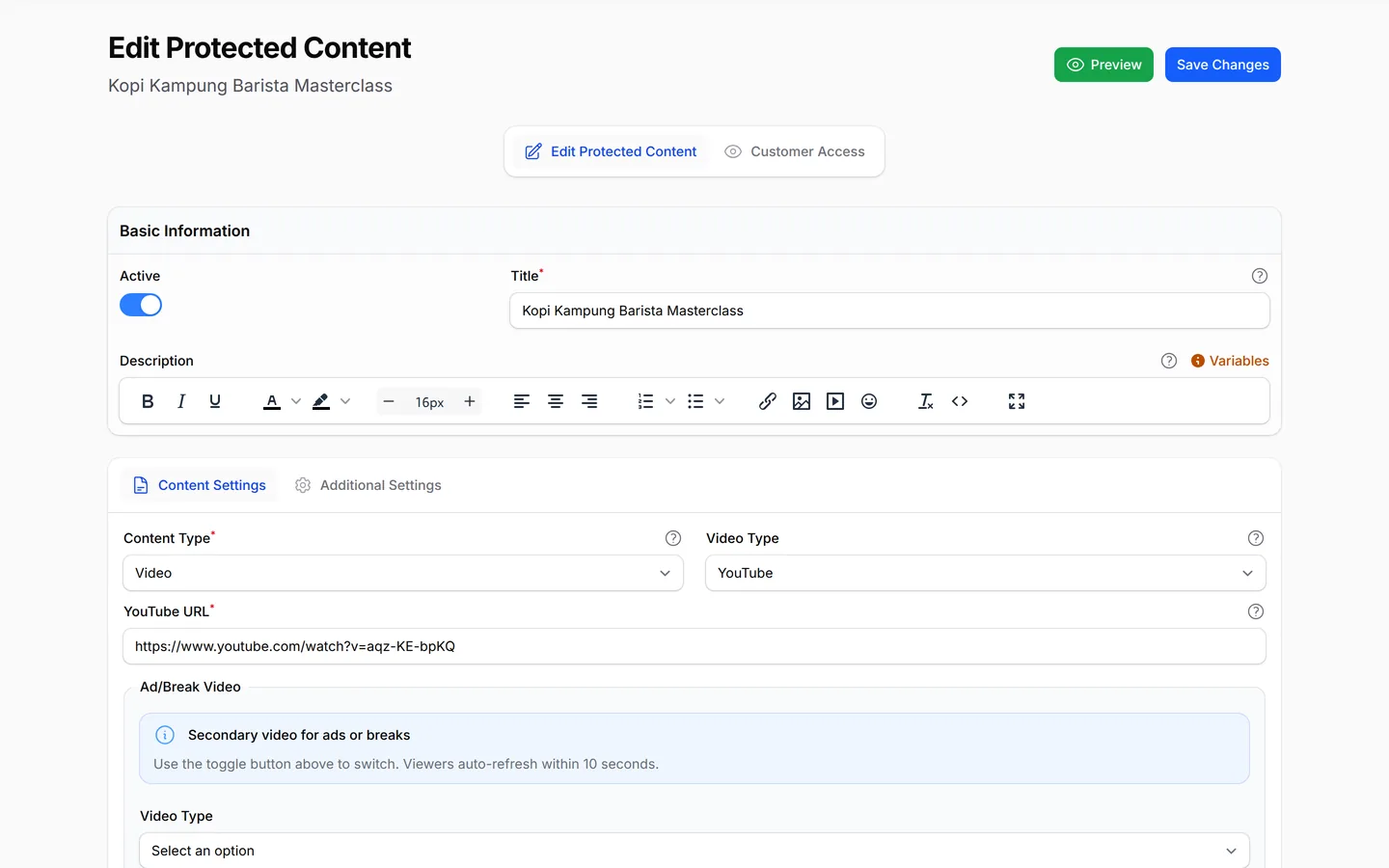Pick text color with the A swatch
1389x868 pixels.
(272, 401)
